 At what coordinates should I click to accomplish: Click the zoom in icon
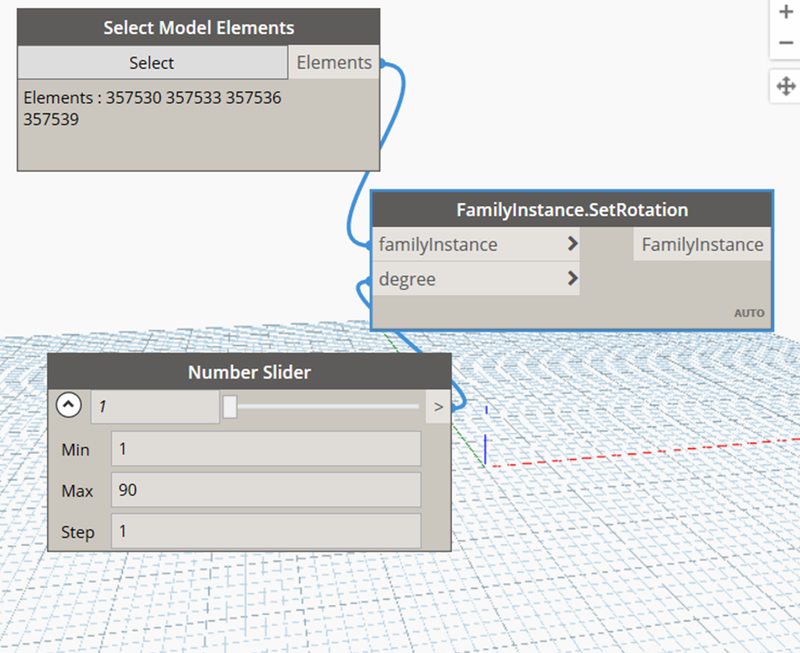pyautogui.click(x=786, y=12)
